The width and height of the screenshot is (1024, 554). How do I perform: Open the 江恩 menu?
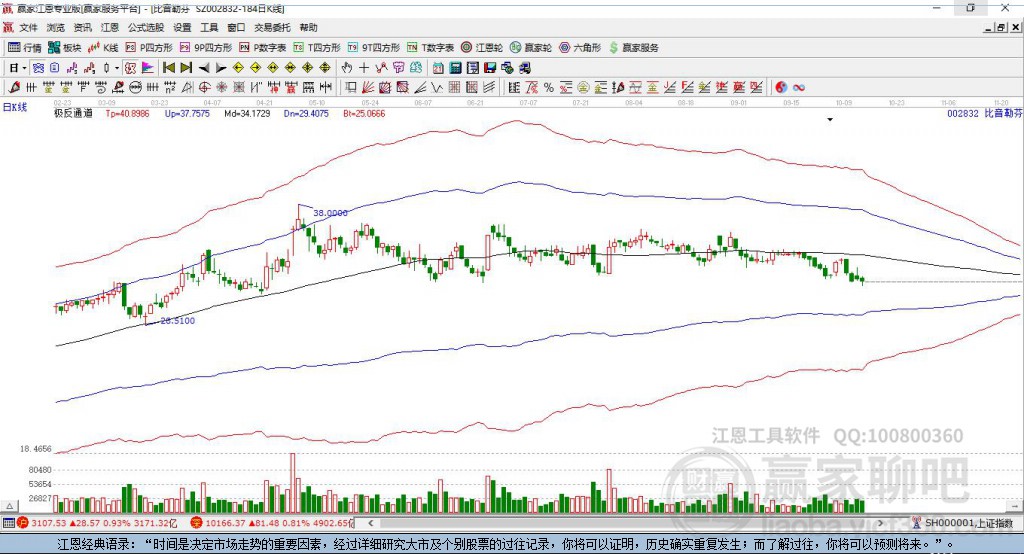(110, 27)
